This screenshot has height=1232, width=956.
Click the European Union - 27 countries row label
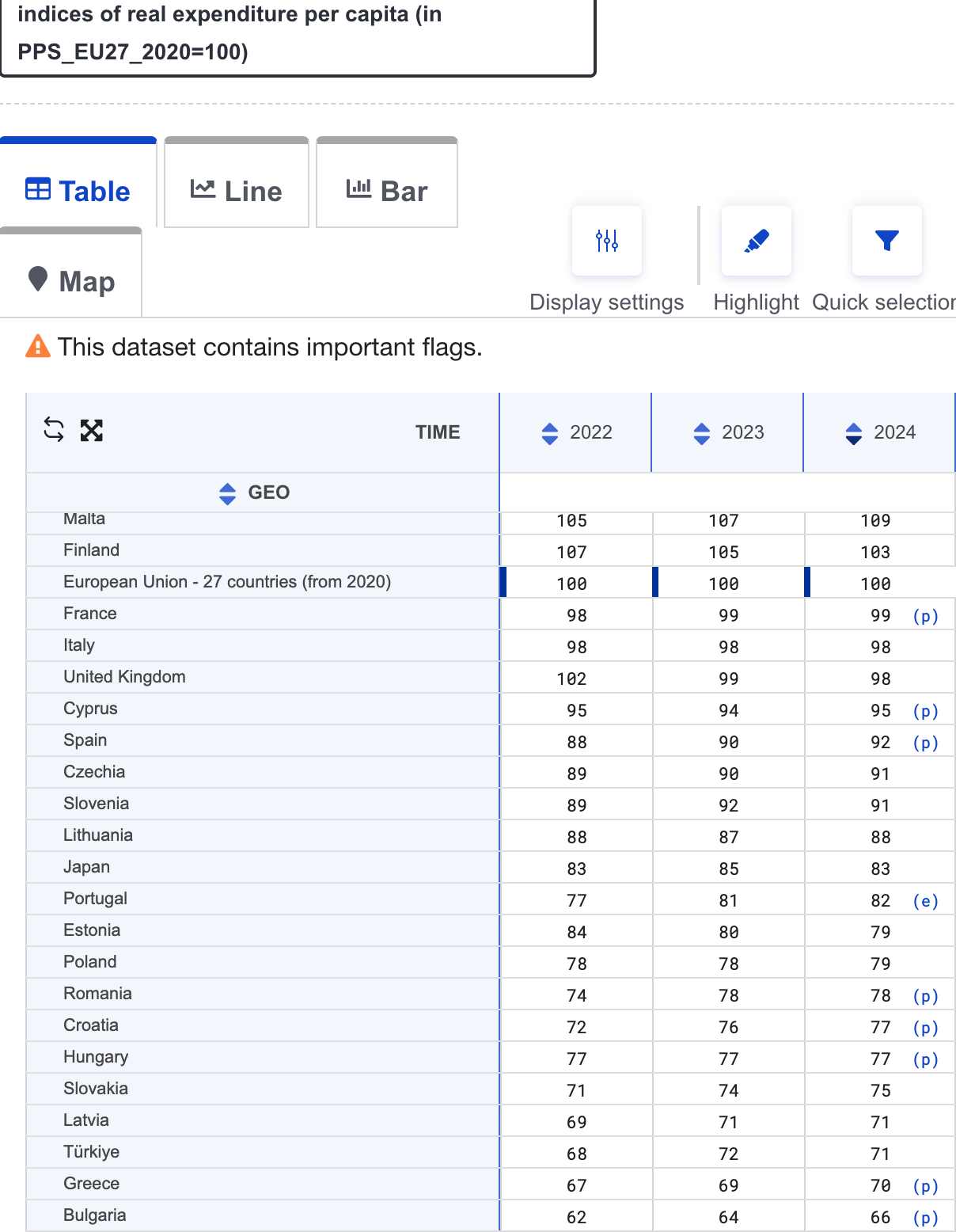(227, 582)
